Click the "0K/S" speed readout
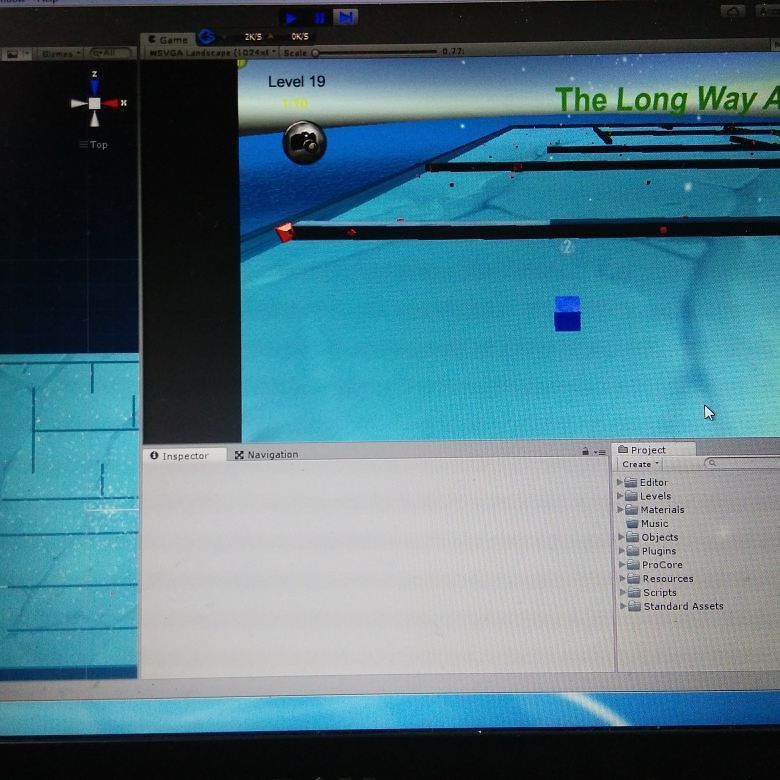This screenshot has height=780, width=780. coord(300,36)
